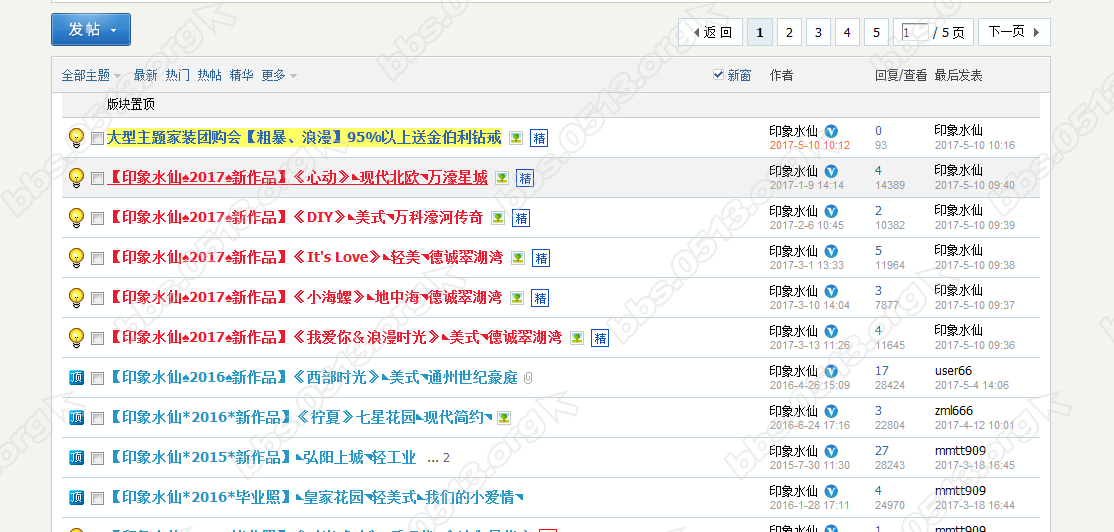Filter threads by 热门
Image resolution: width=1114 pixels, height=532 pixels.
point(178,75)
